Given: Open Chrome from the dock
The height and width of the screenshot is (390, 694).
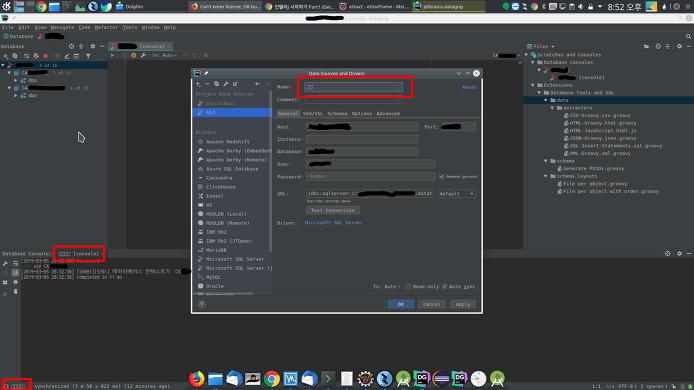Looking at the screenshot, I should tap(272, 379).
